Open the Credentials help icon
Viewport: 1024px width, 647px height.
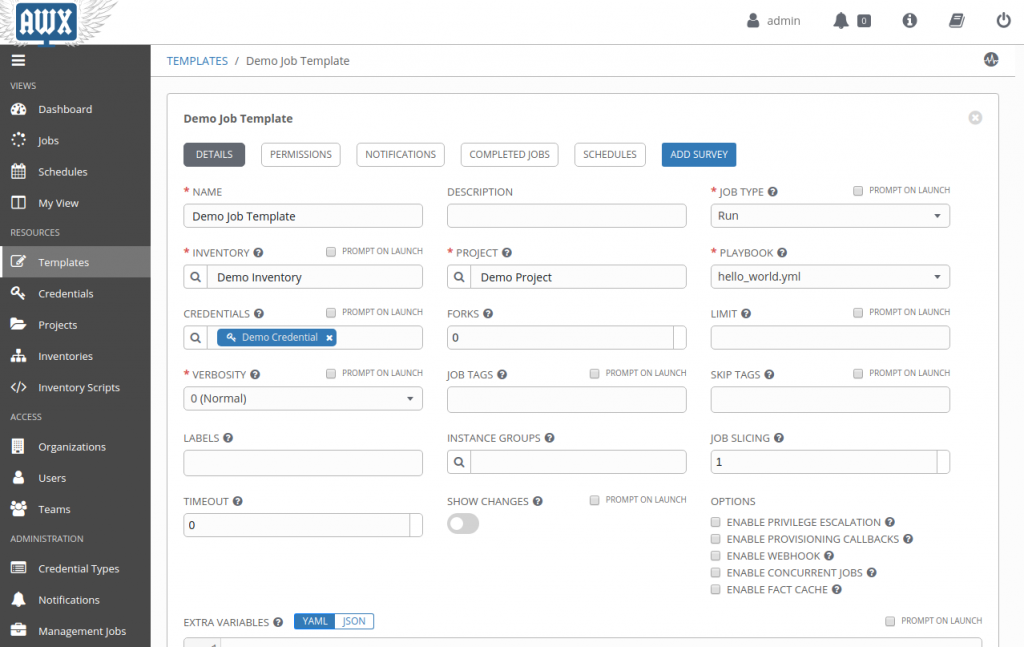pyautogui.click(x=259, y=313)
